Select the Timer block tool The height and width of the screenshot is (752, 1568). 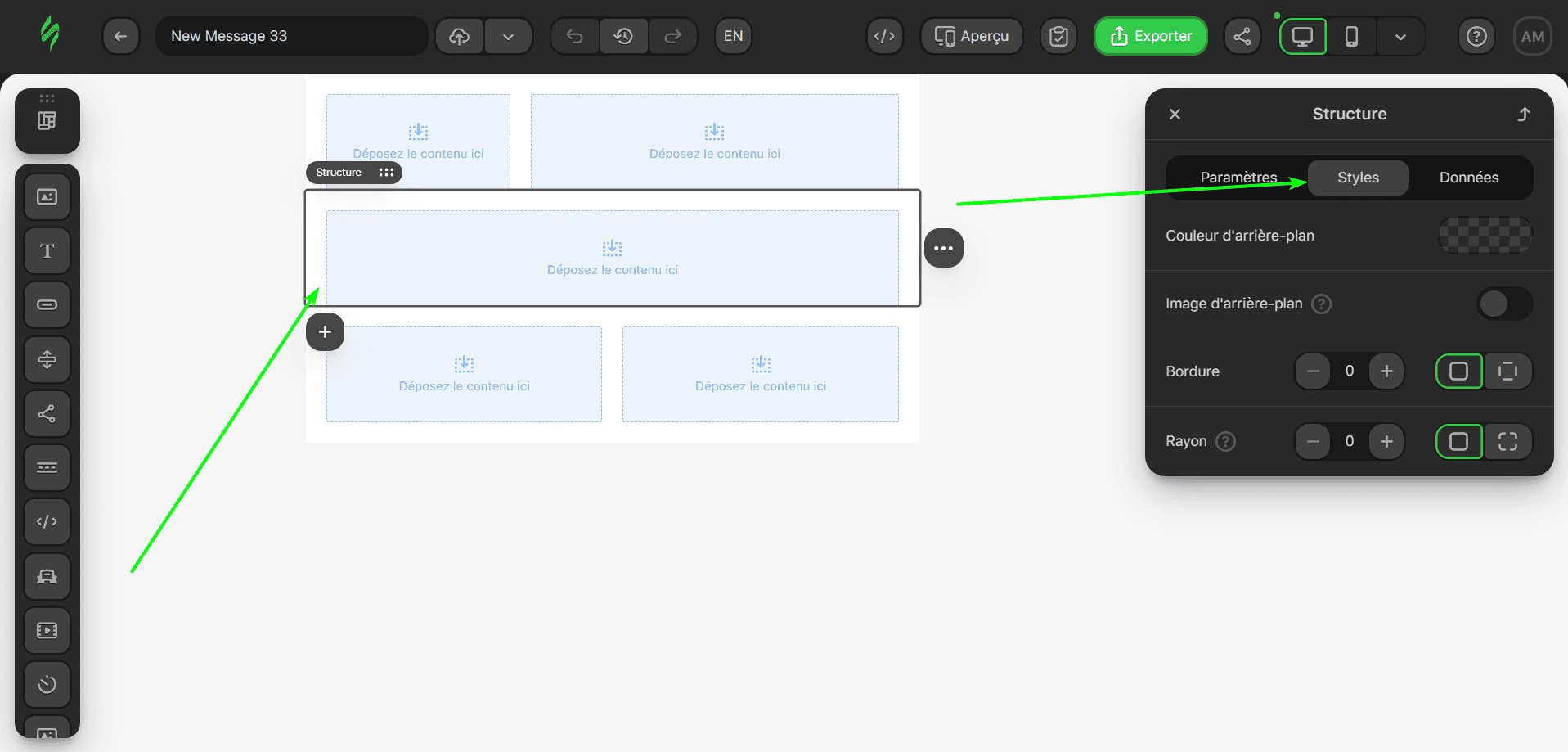47,685
